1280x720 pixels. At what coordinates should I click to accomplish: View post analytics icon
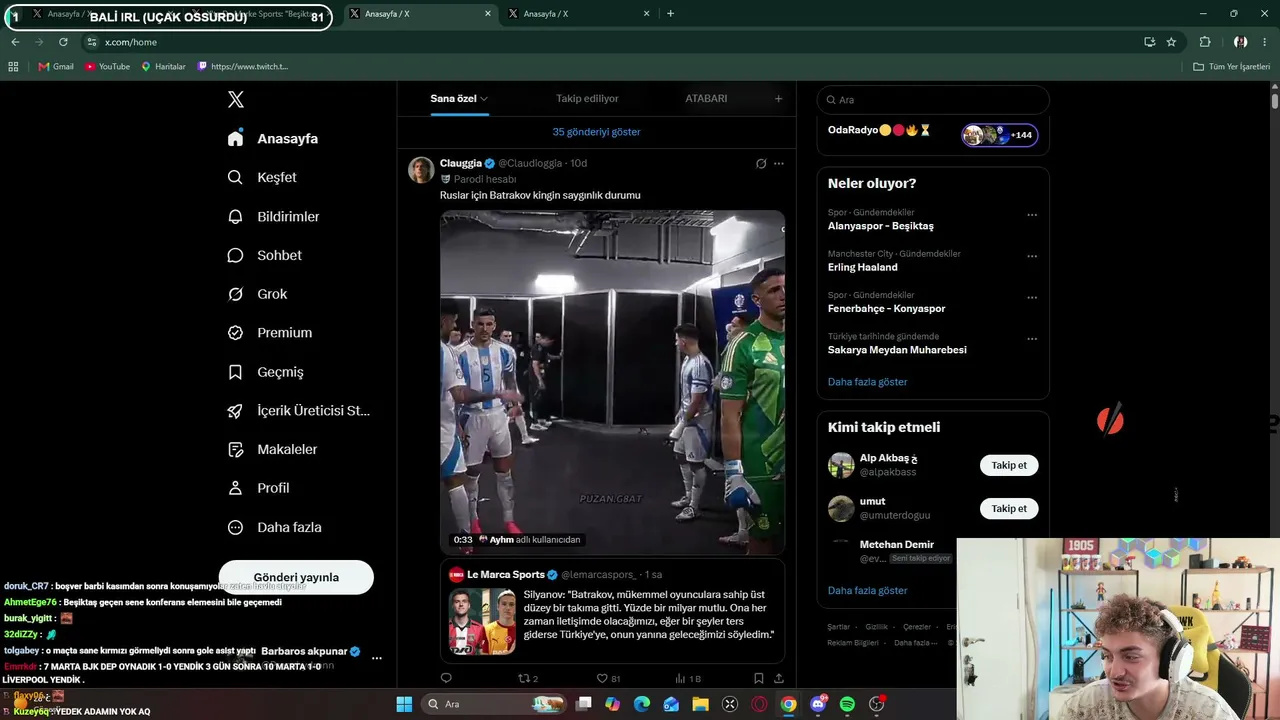click(x=688, y=678)
